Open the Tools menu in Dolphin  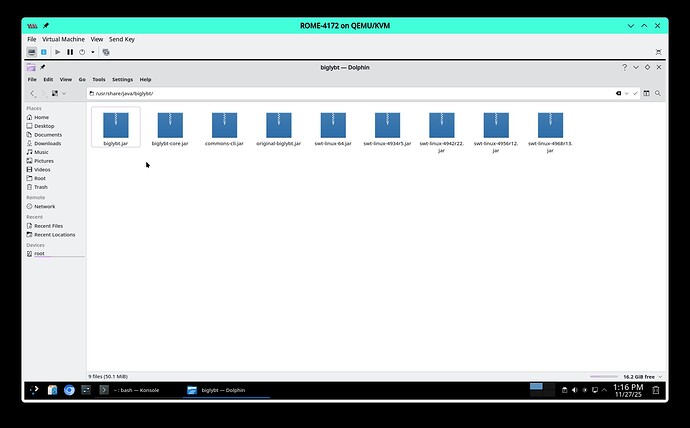point(99,79)
